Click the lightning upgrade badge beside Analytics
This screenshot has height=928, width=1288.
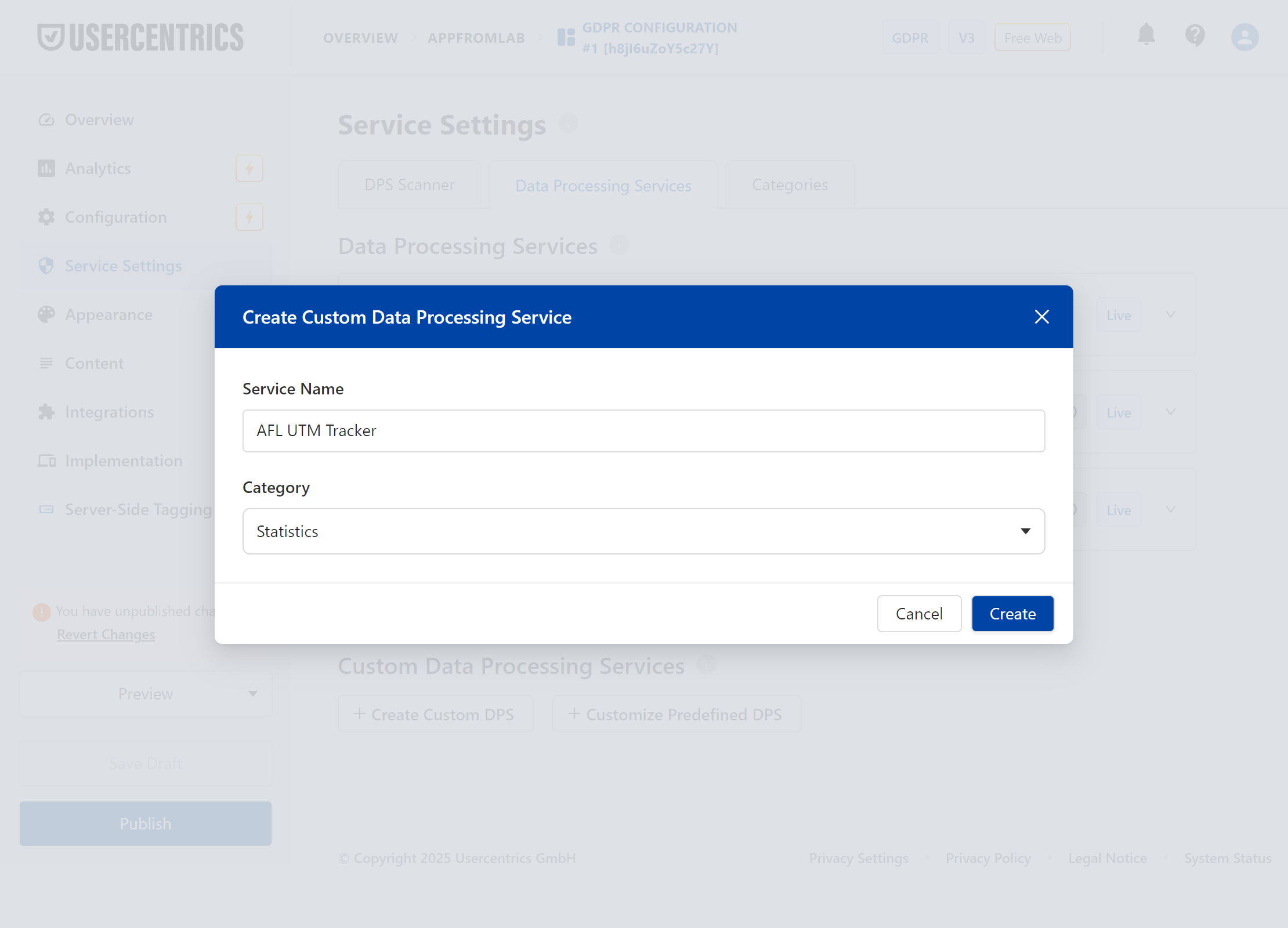pyautogui.click(x=249, y=168)
